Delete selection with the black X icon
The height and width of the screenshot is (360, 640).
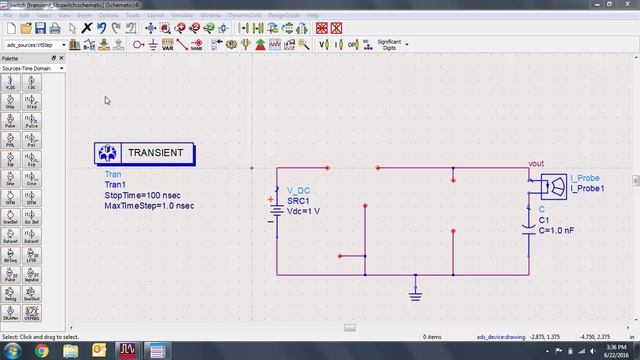tap(87, 28)
